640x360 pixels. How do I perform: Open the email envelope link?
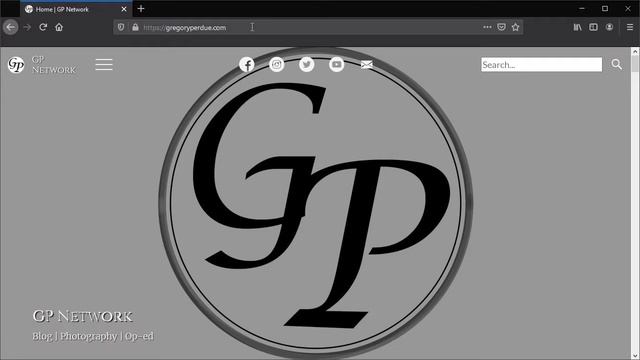[367, 64]
